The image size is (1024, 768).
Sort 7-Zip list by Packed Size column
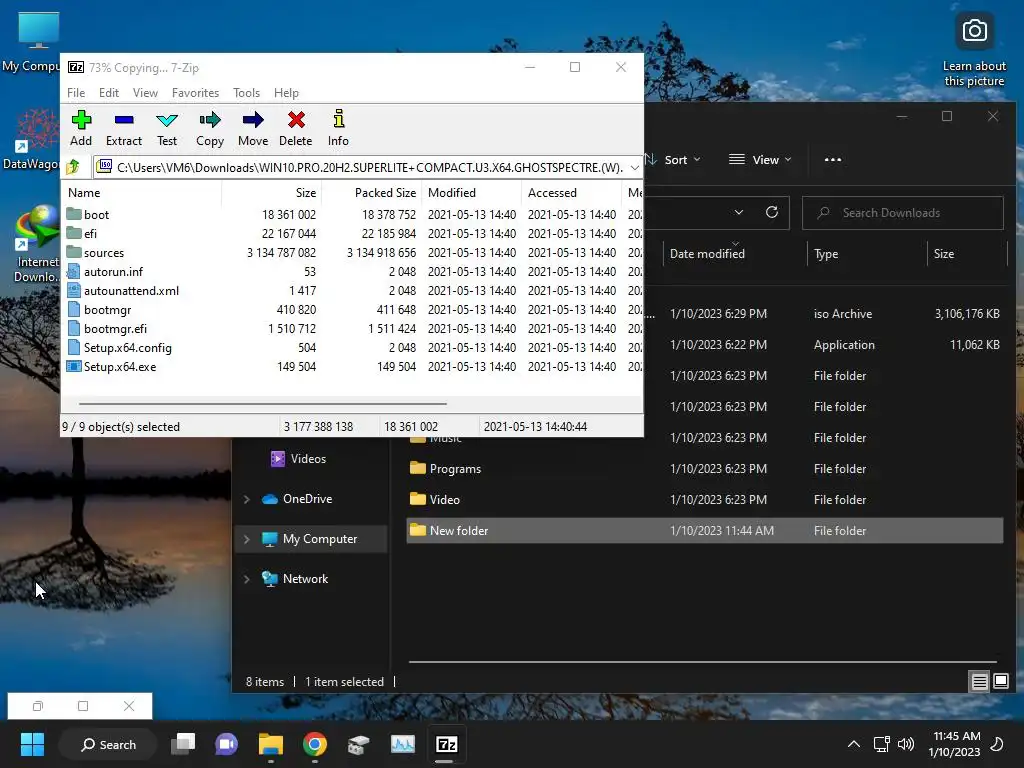point(371,193)
